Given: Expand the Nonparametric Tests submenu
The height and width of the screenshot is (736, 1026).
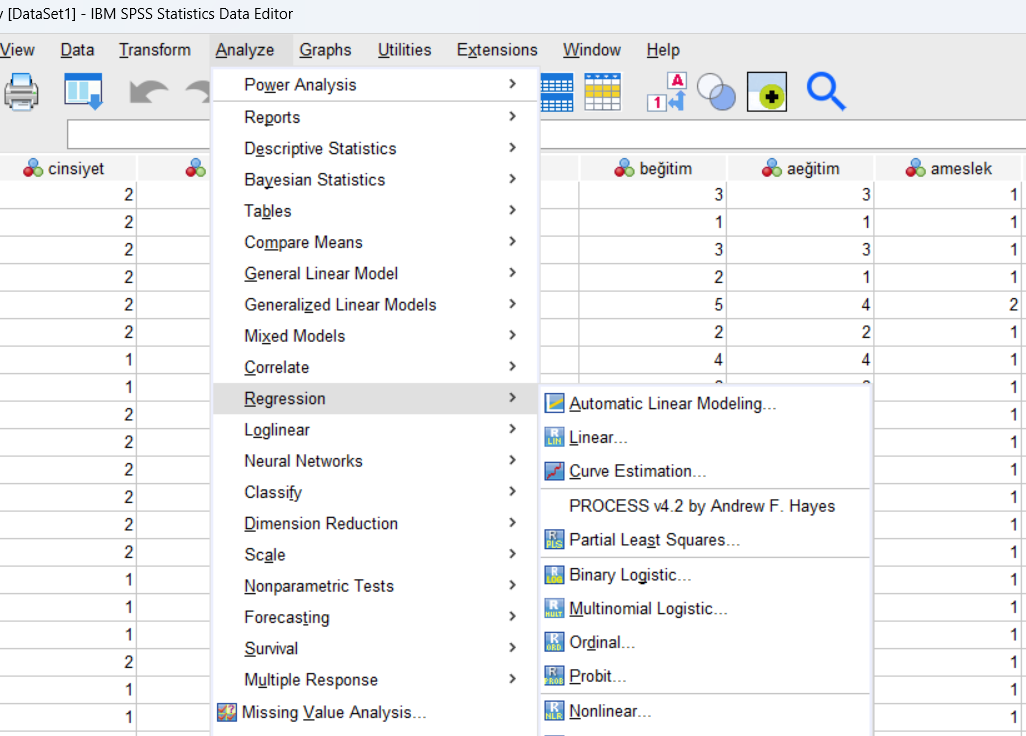Looking at the screenshot, I should (x=319, y=586).
